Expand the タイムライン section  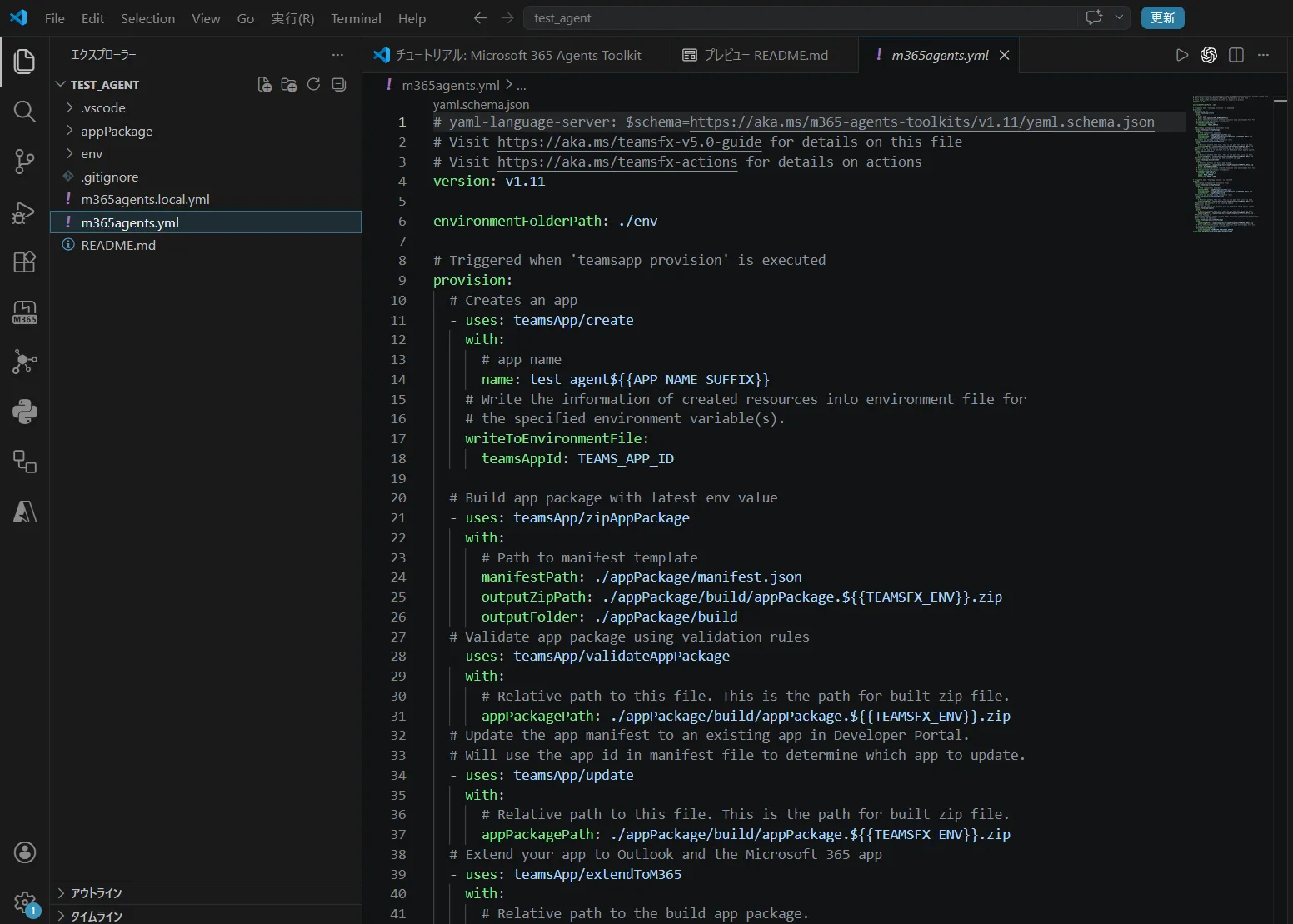point(206,916)
